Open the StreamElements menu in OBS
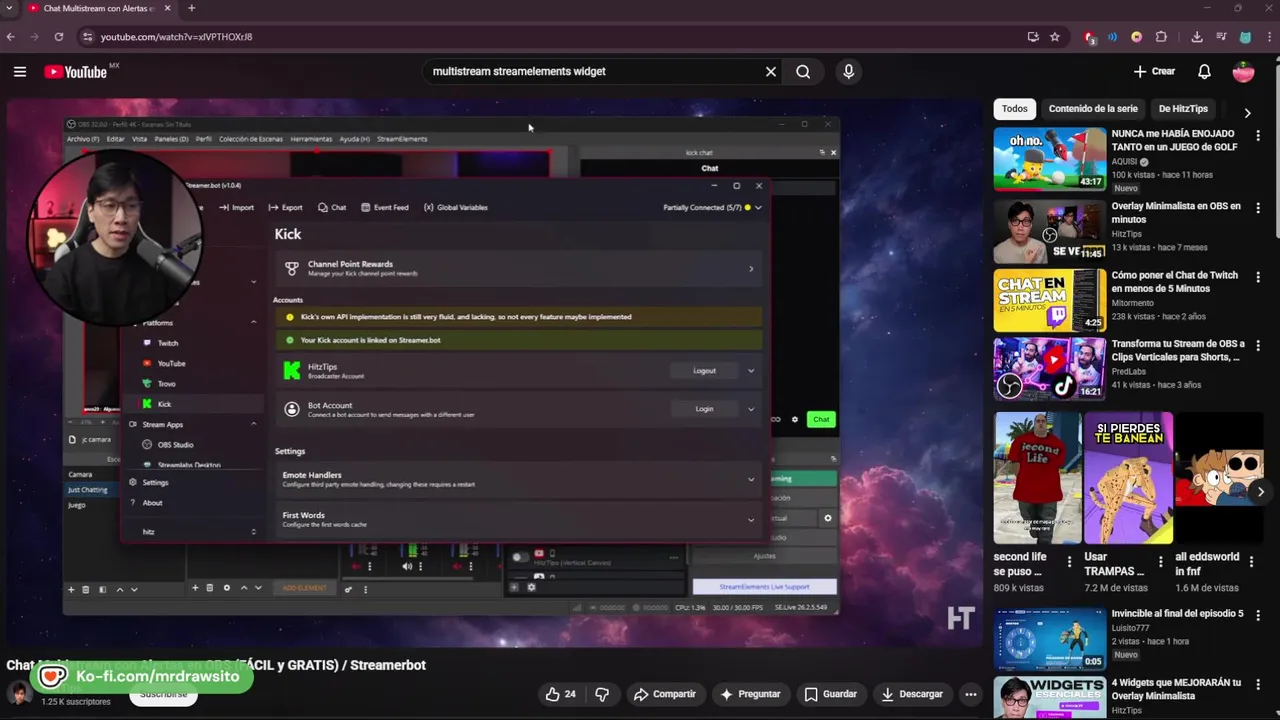This screenshot has height=720, width=1280. coord(402,139)
